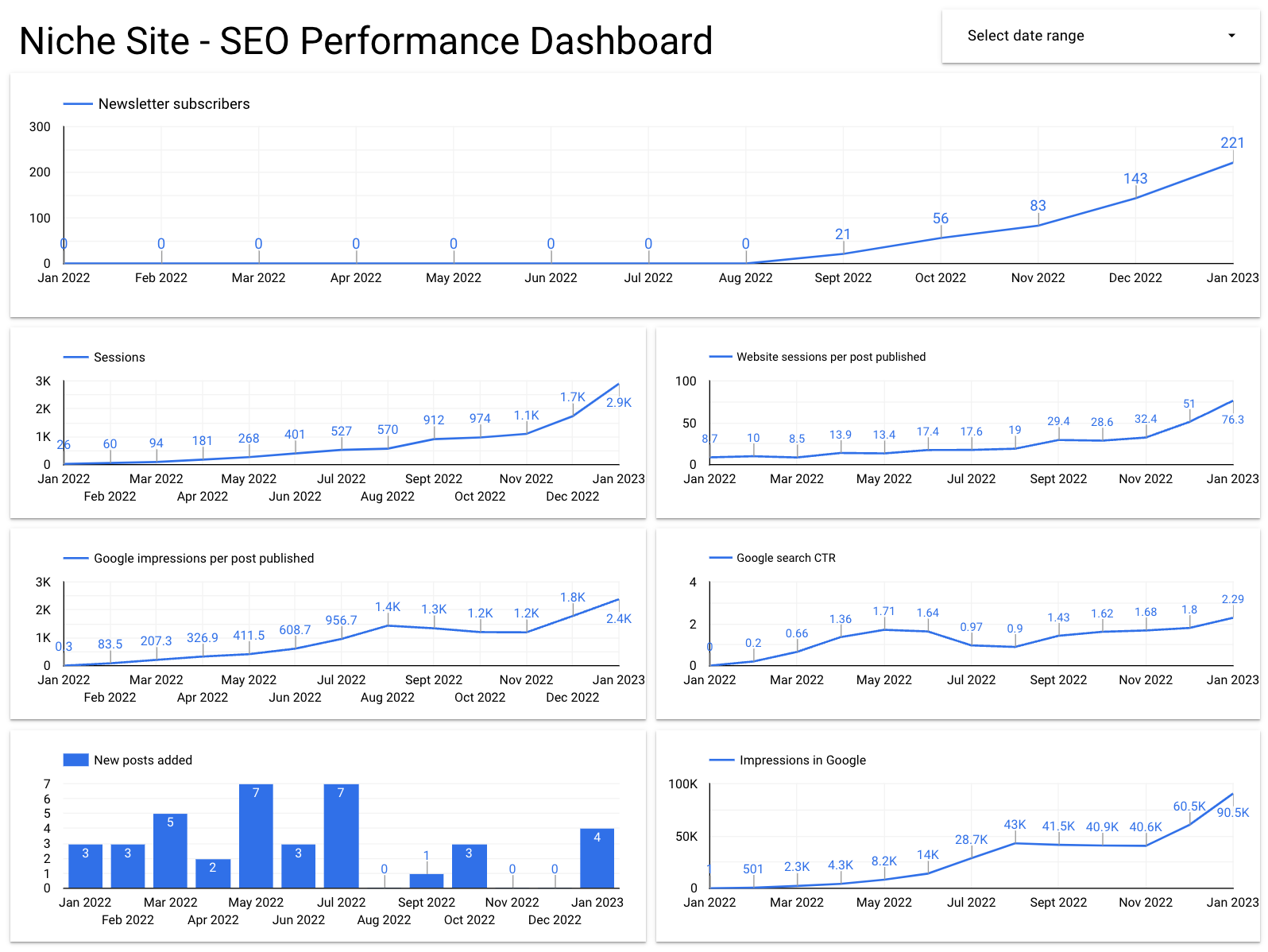Click May 2022 axis label in Impressions in Google chart

pos(884,903)
